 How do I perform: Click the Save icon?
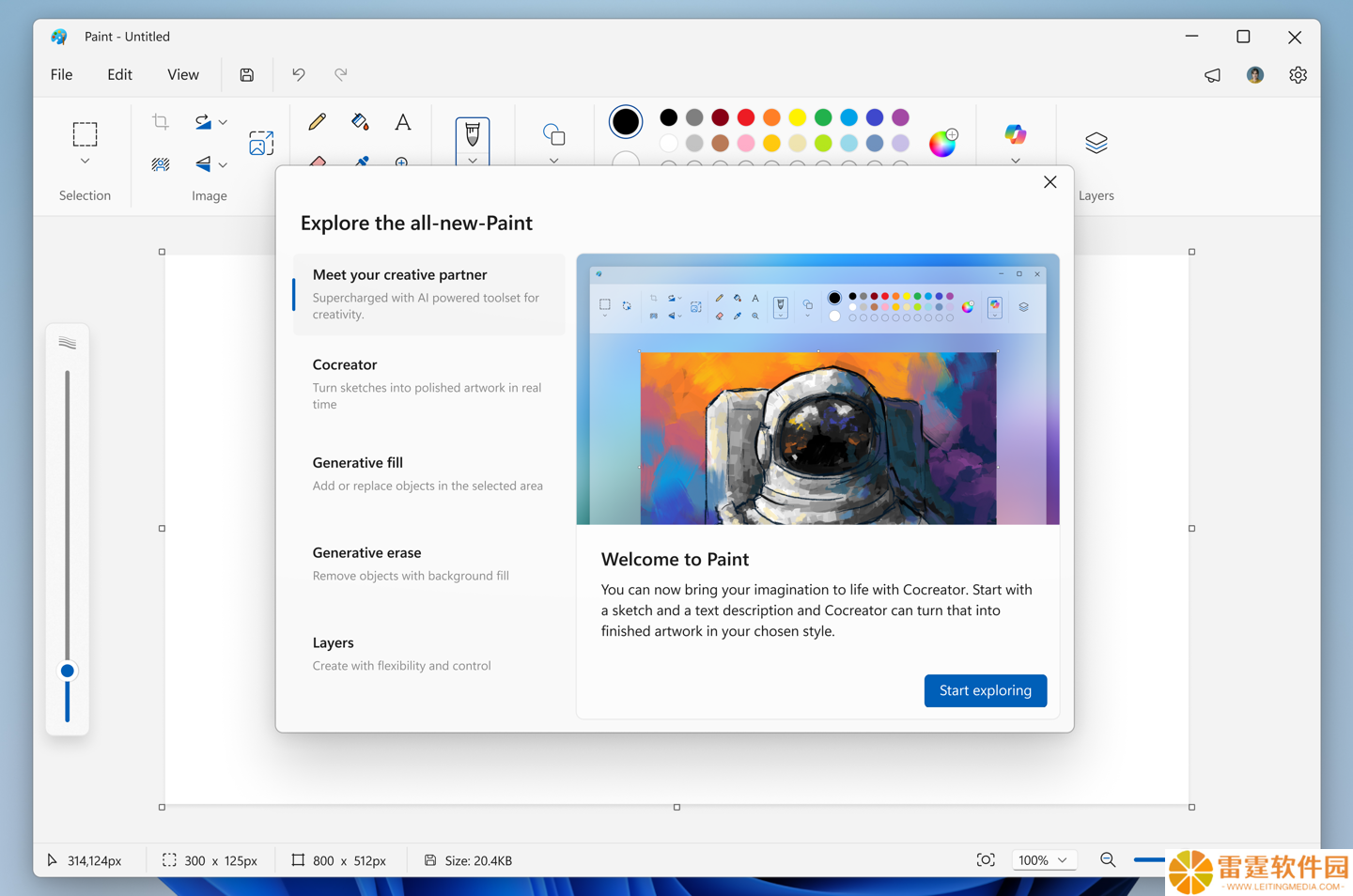pyautogui.click(x=247, y=75)
